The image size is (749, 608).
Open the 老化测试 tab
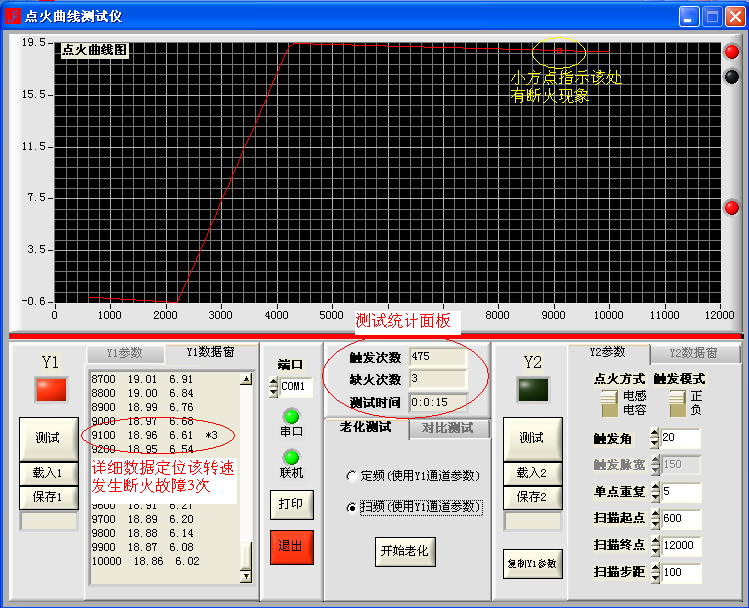(366, 427)
